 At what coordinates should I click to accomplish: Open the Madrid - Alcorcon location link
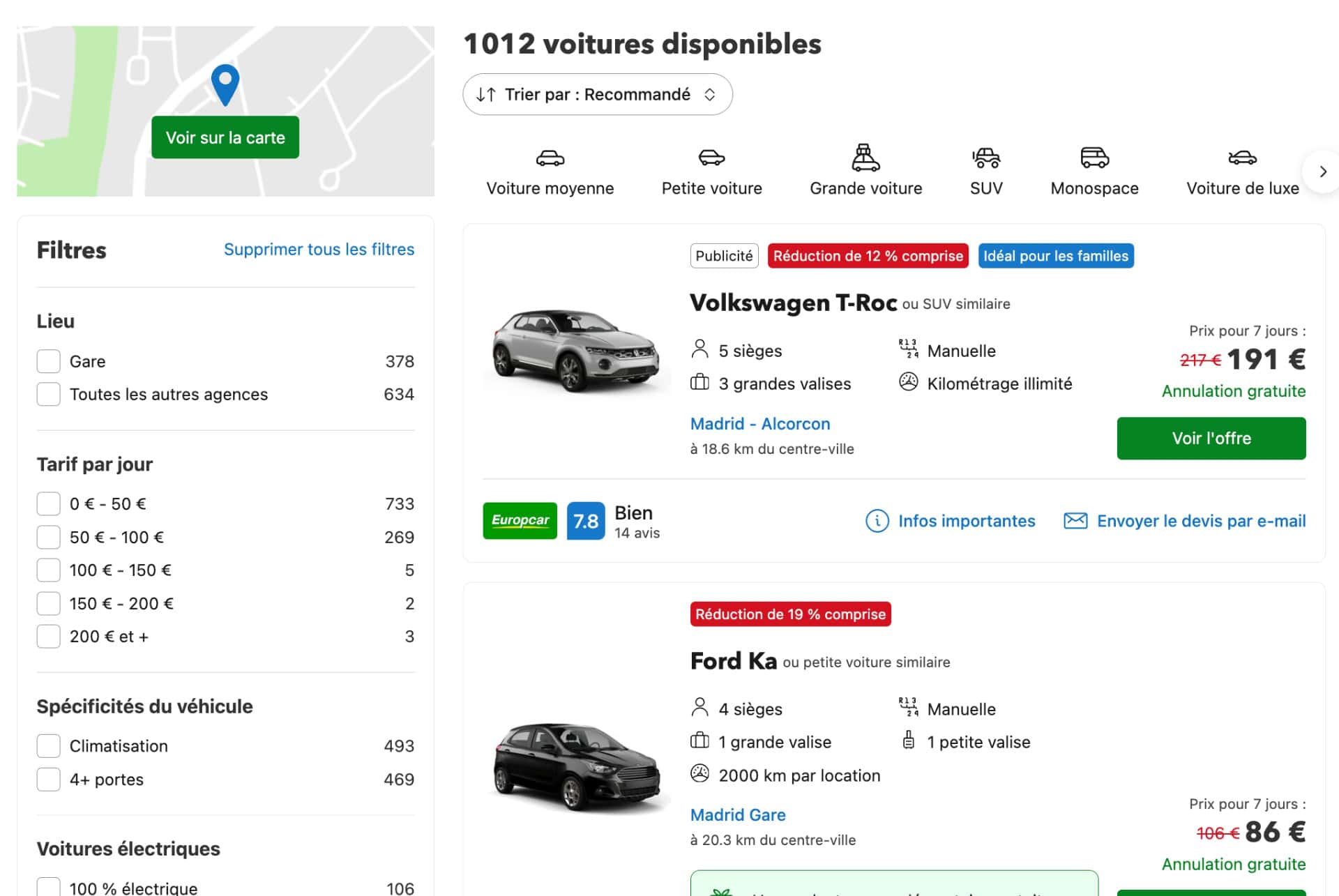point(759,424)
